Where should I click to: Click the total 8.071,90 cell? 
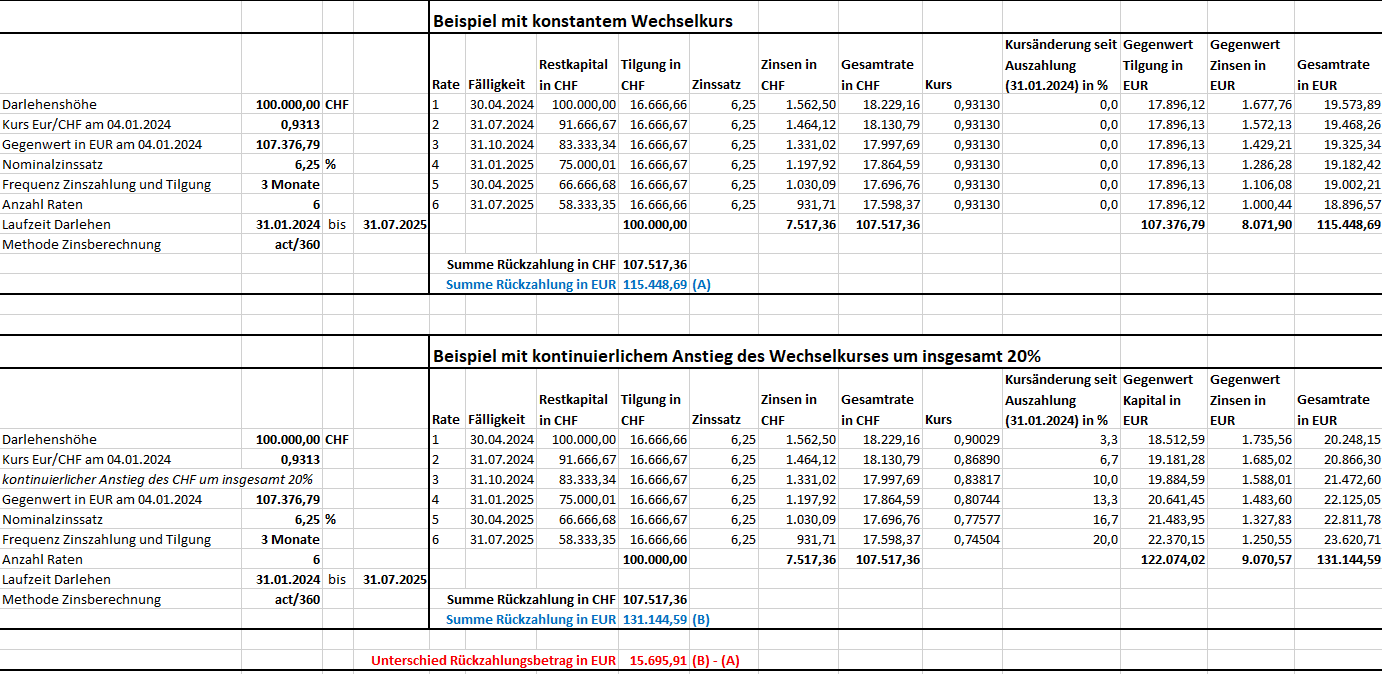(1265, 224)
